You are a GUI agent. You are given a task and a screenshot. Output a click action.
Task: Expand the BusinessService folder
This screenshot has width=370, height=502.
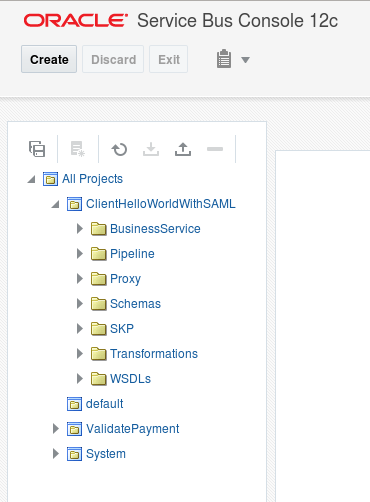point(80,229)
